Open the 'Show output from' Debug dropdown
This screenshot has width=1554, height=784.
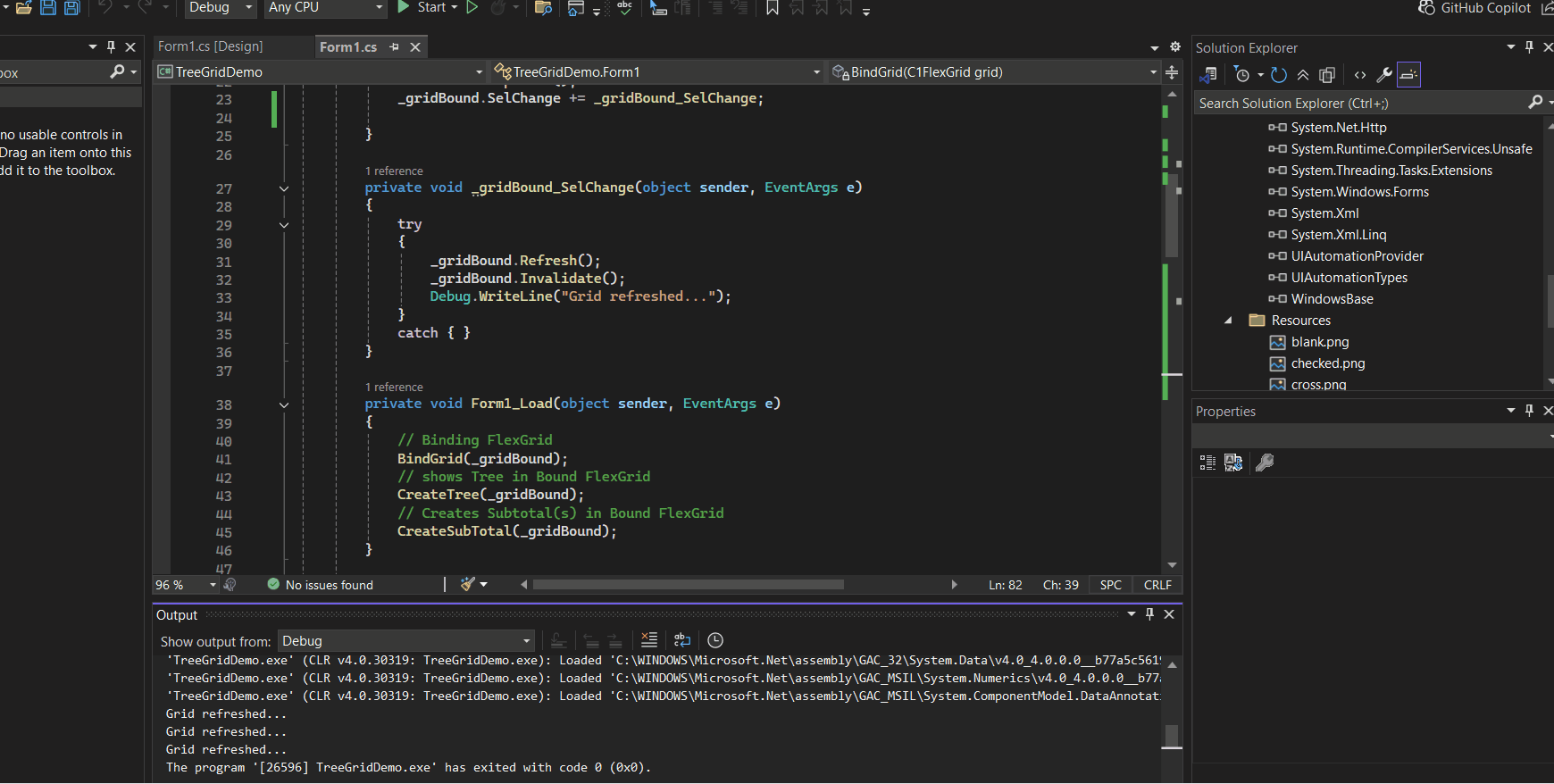click(406, 641)
